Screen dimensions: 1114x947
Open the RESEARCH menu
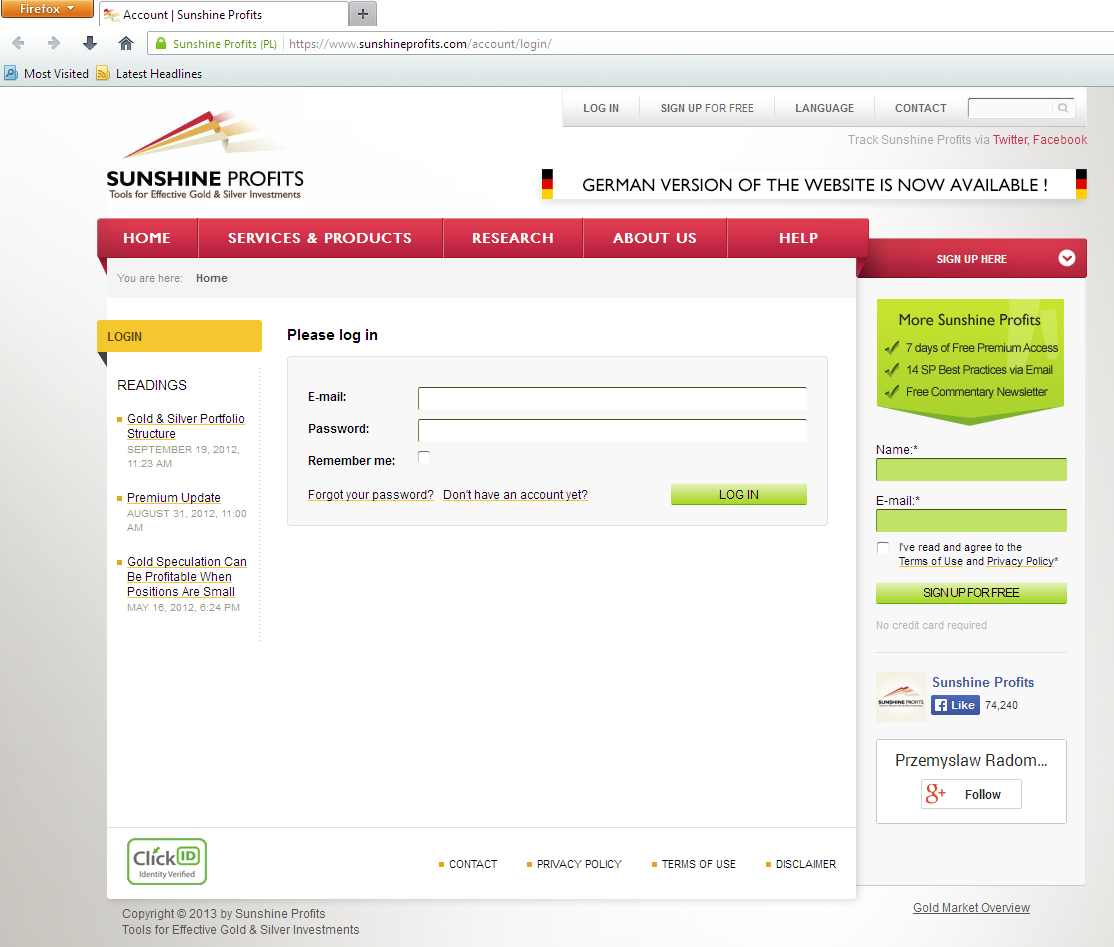pos(513,238)
